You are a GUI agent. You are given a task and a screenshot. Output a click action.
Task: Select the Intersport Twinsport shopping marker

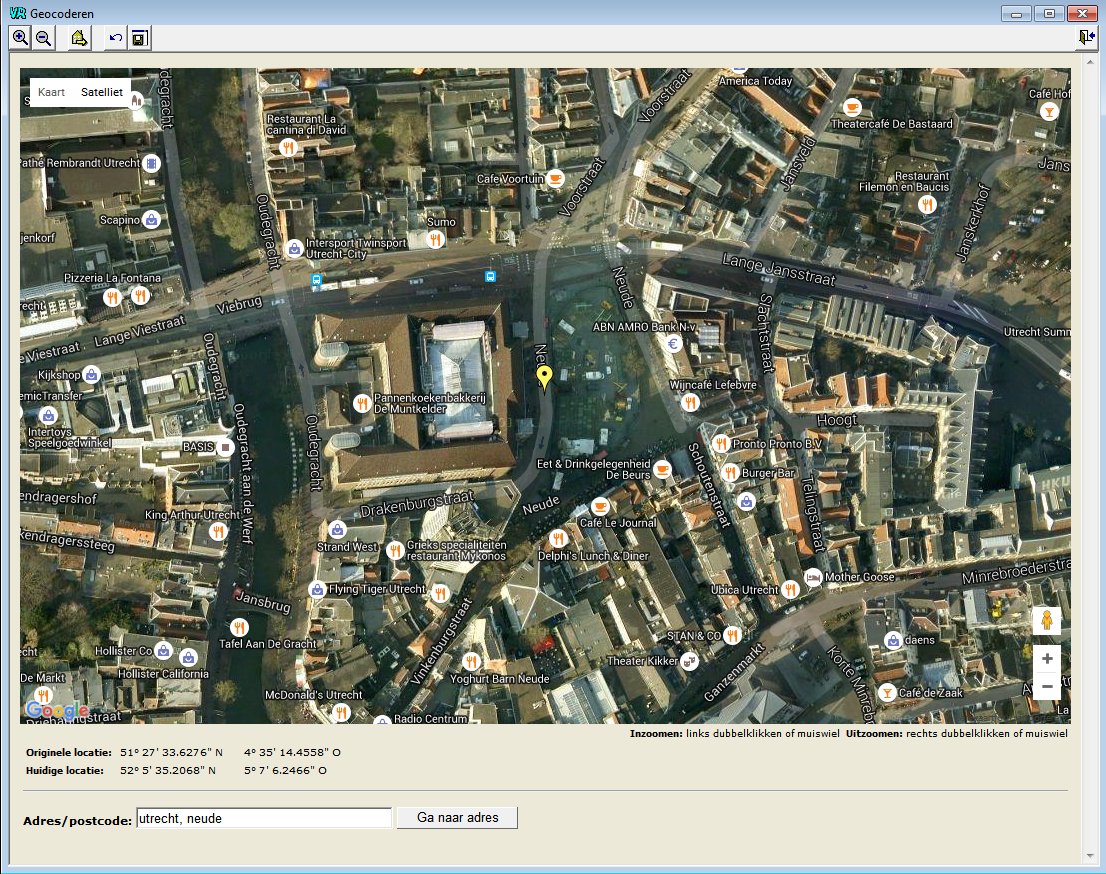tap(294, 248)
